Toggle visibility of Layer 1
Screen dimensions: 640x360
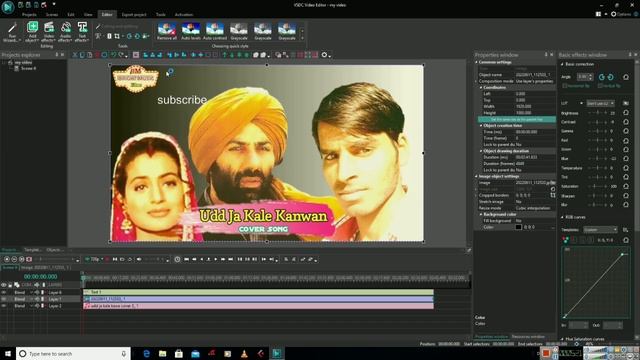click(x=4, y=299)
